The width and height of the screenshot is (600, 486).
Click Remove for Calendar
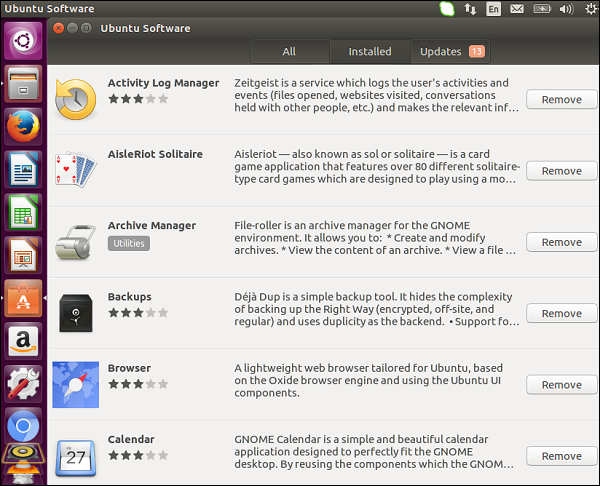[x=561, y=456]
